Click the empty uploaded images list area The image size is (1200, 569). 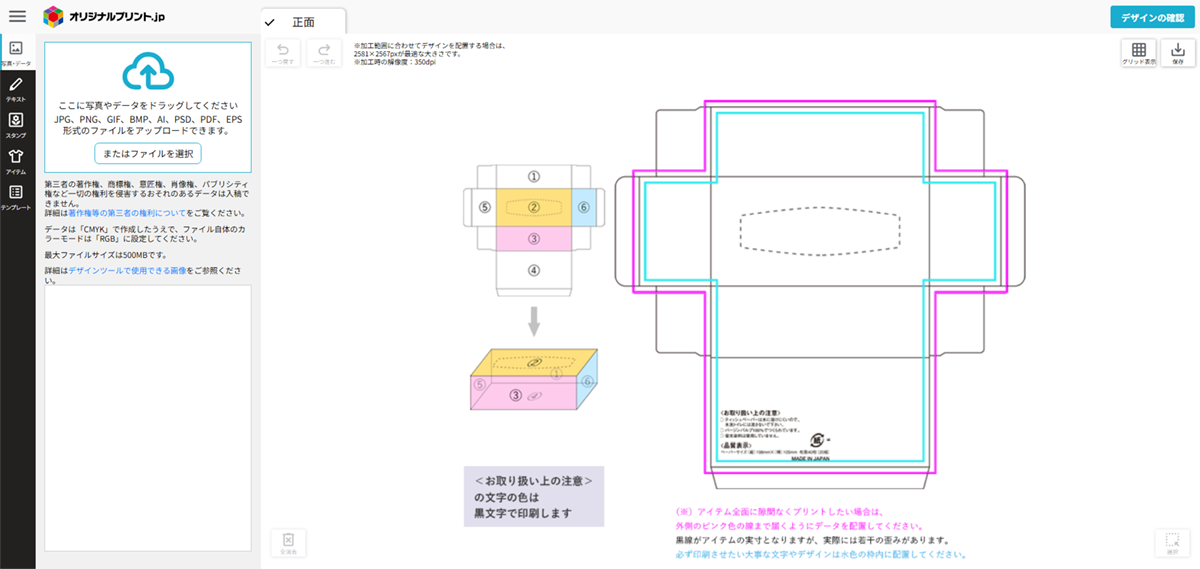(x=148, y=418)
